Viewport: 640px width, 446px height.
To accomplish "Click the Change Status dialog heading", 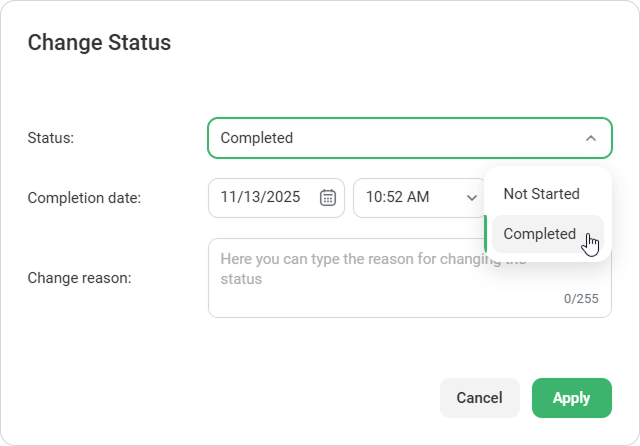I will [x=99, y=42].
